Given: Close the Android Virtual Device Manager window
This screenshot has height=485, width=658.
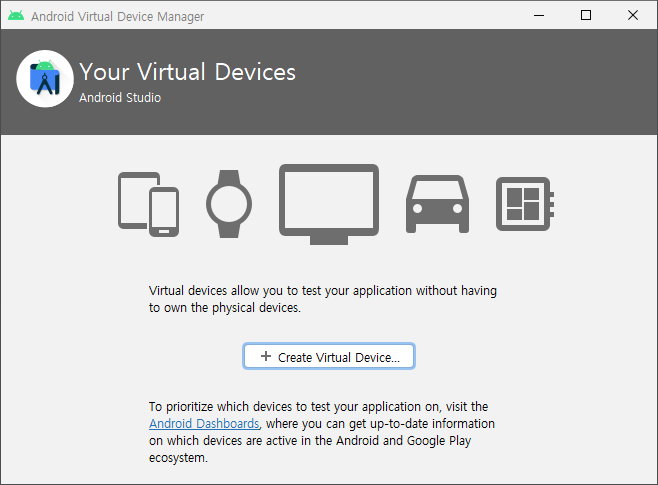Looking at the screenshot, I should coord(633,16).
